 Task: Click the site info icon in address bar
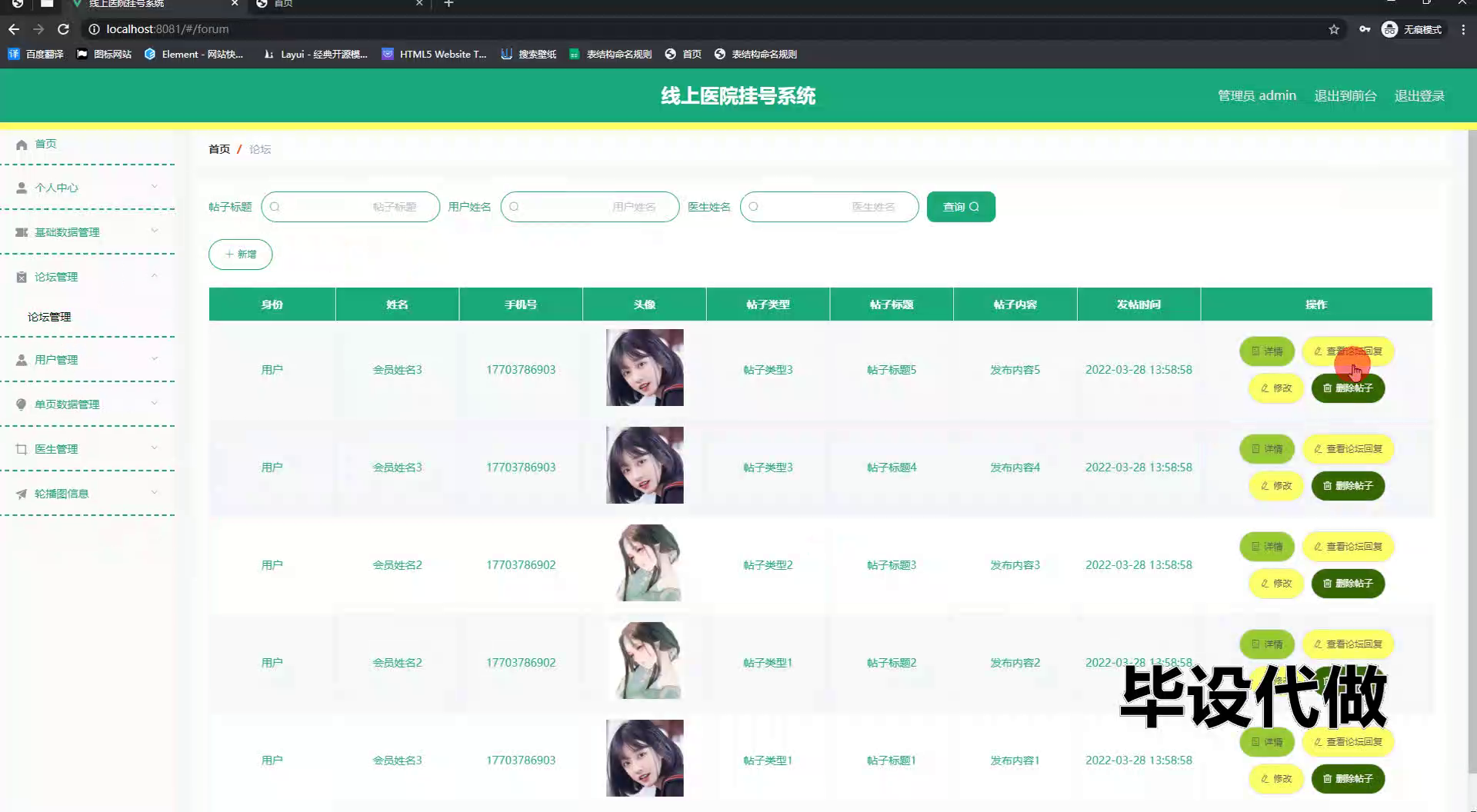pos(94,29)
